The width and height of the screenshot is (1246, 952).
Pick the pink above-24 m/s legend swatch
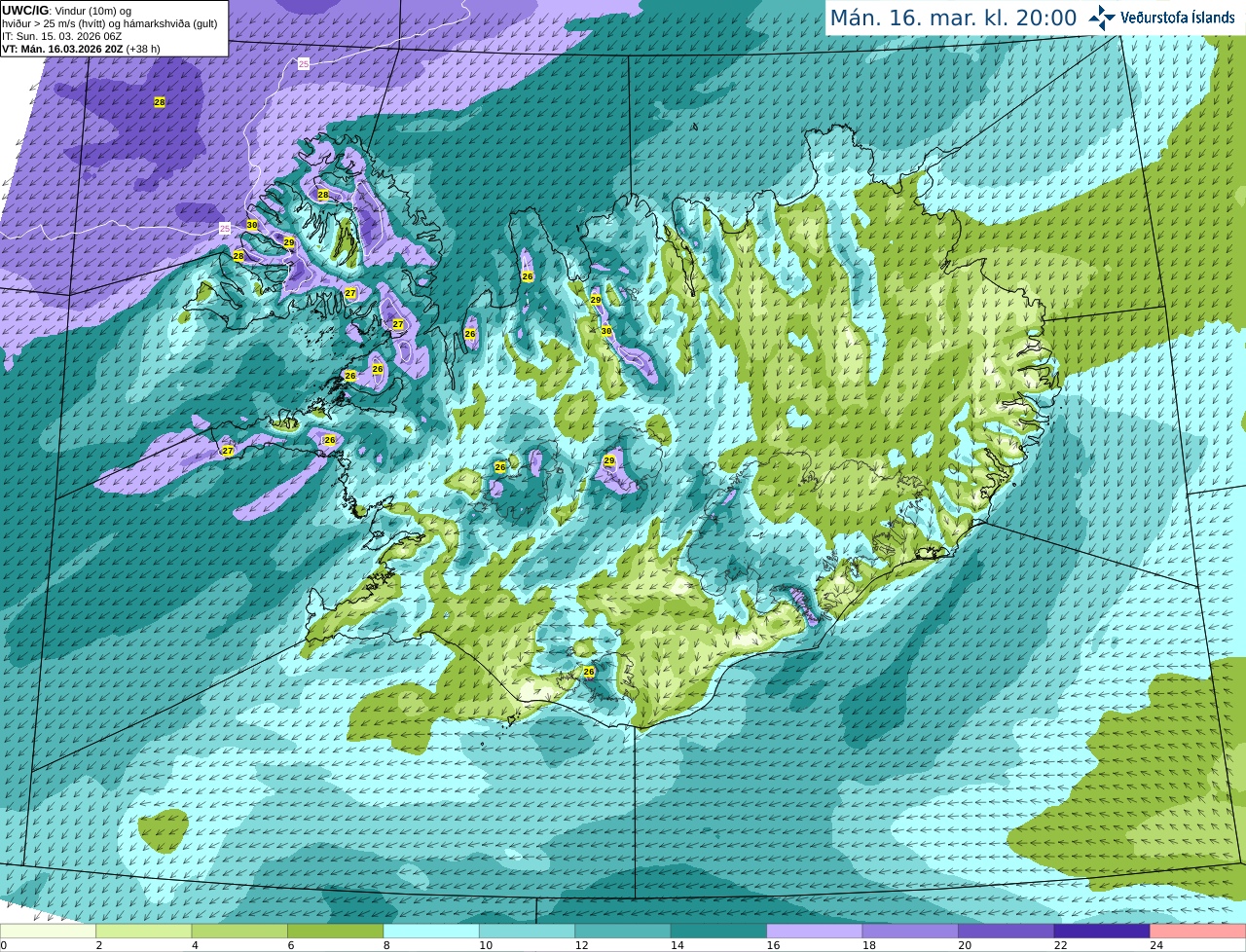1198,932
